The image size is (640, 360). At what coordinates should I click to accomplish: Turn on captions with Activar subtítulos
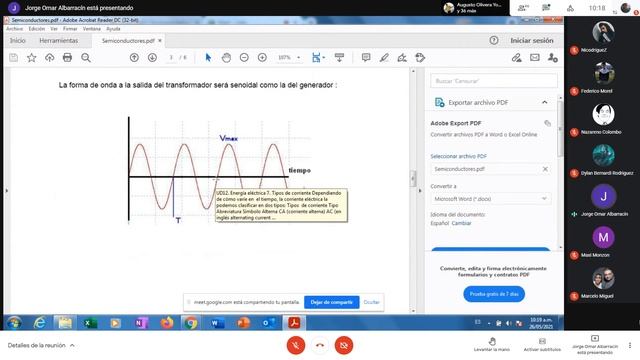(542, 344)
